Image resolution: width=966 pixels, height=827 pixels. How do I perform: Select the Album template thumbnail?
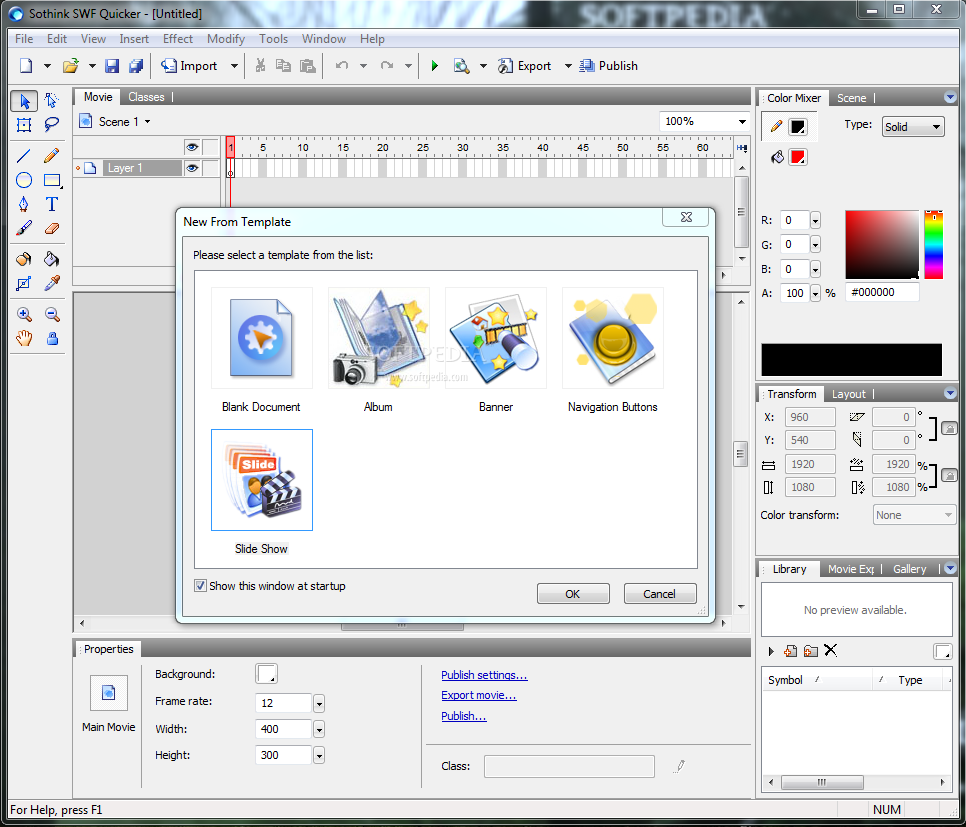click(379, 338)
